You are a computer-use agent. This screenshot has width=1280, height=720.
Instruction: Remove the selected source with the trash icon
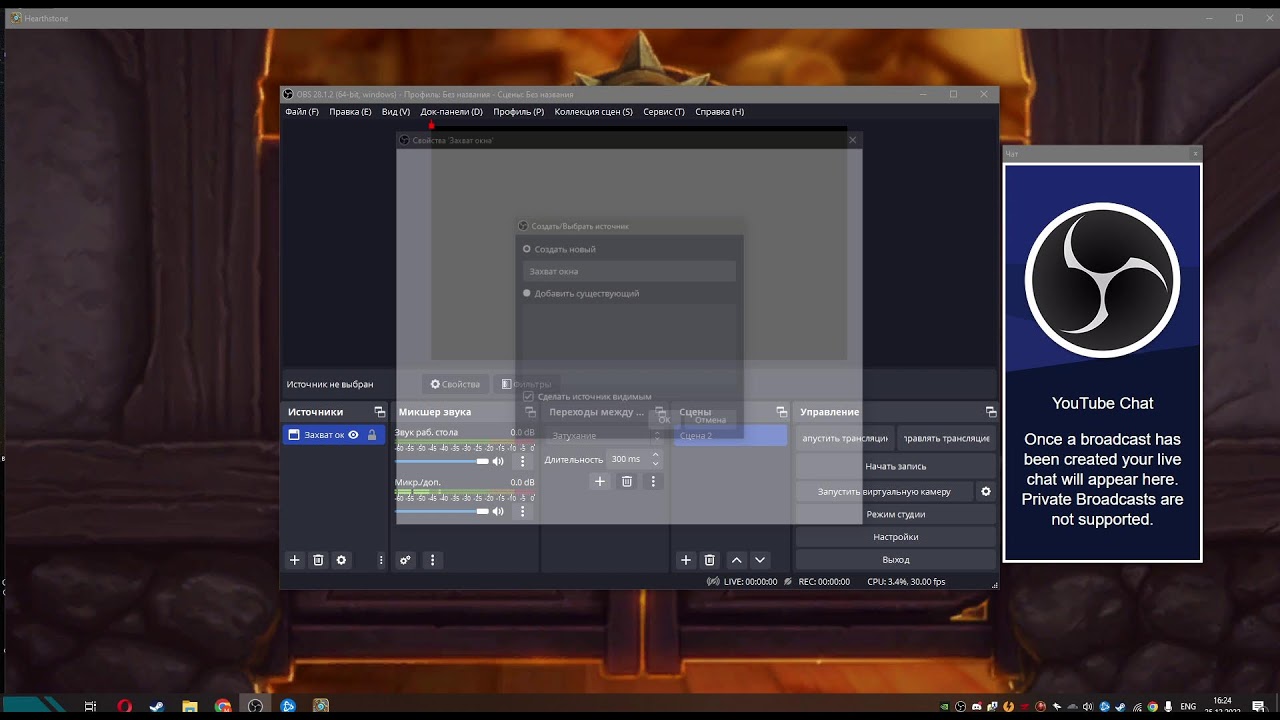318,560
